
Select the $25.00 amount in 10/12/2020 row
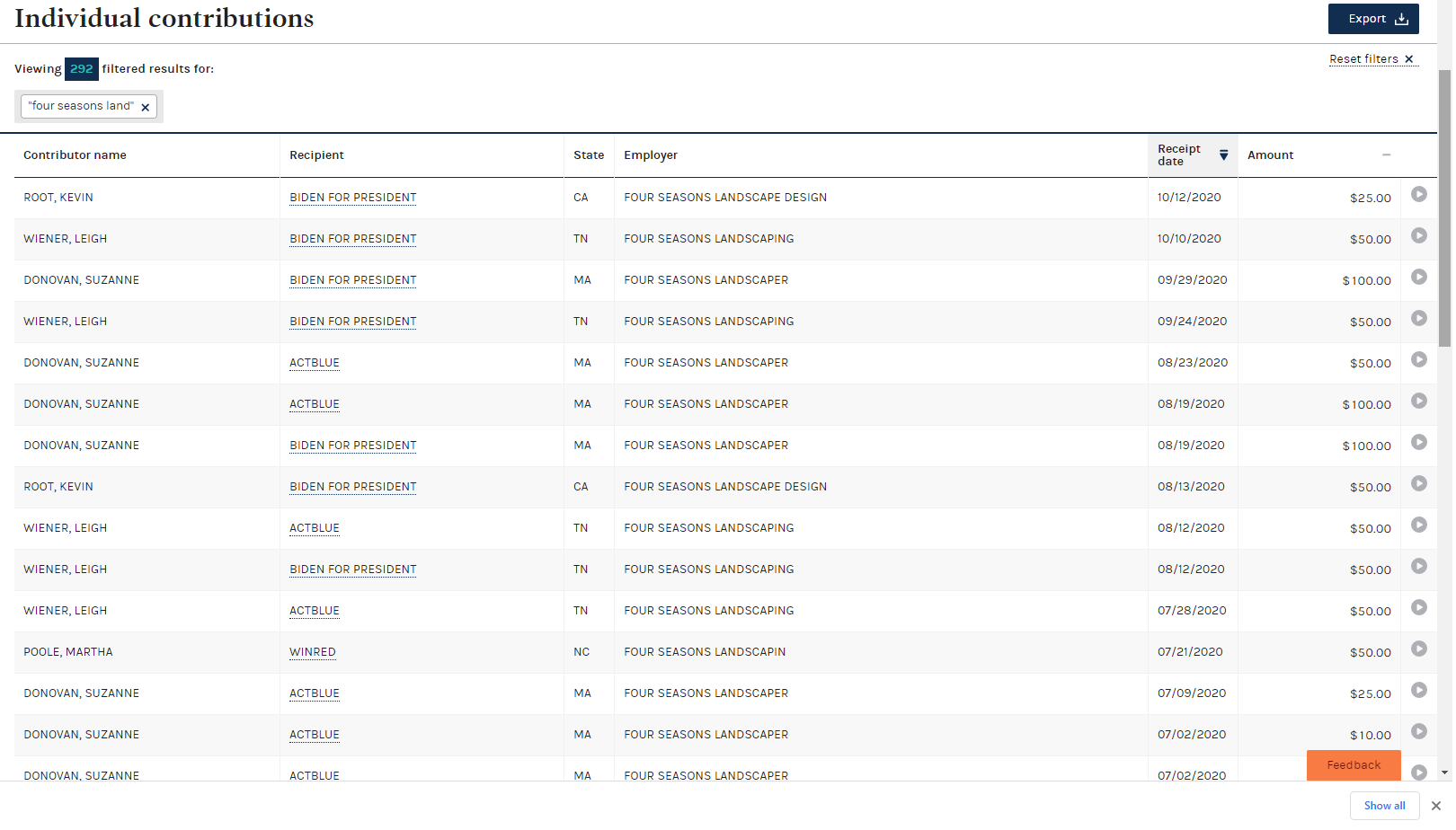[x=1370, y=199]
